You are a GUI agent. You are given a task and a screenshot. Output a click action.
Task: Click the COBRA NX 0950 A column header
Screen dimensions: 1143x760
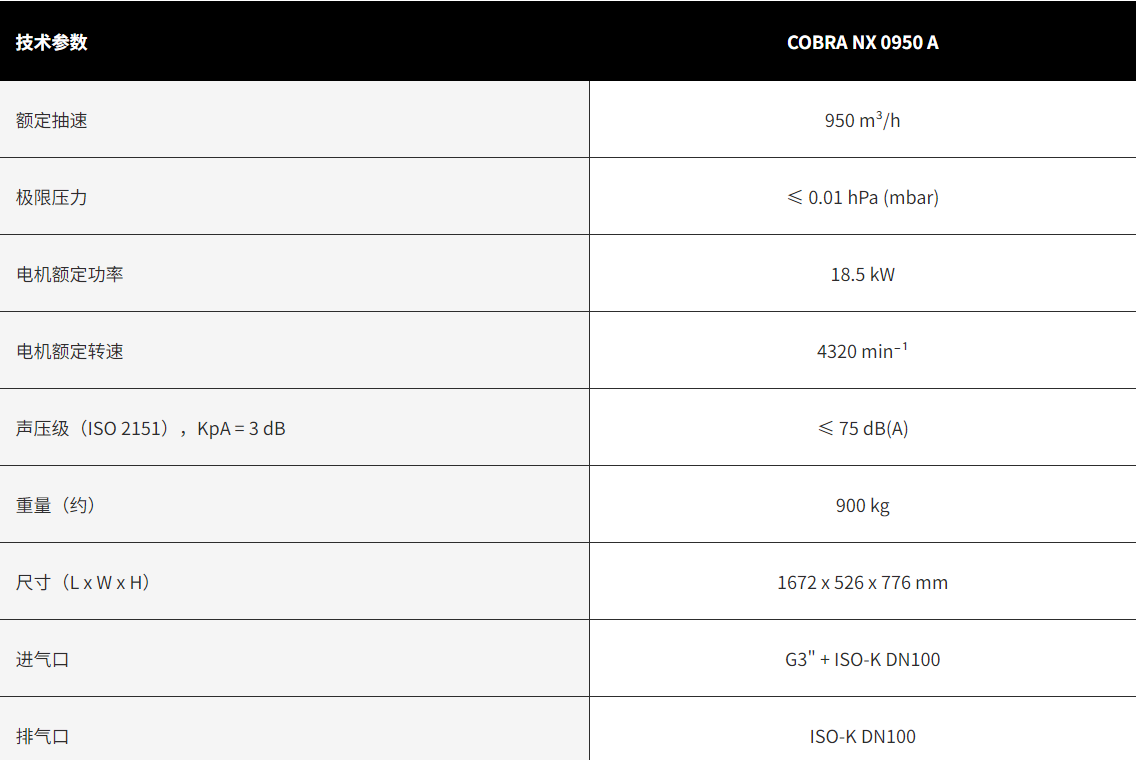[862, 43]
